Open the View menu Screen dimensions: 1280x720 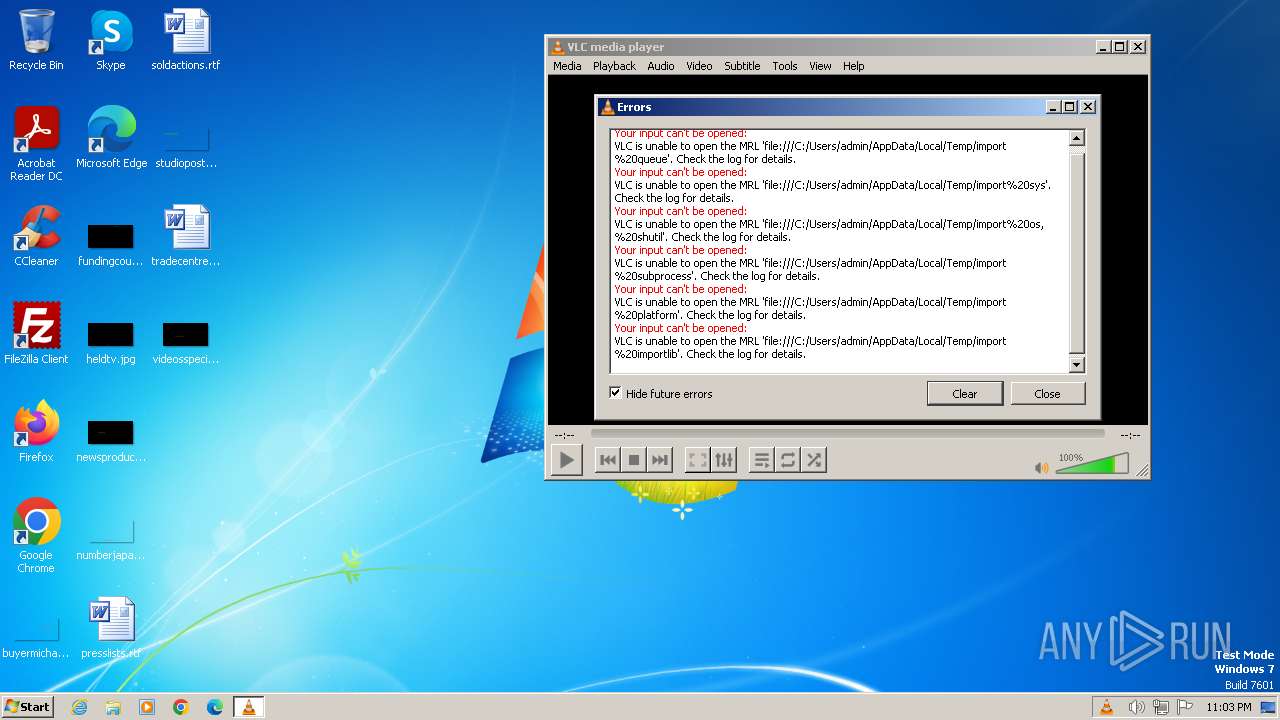tap(820, 66)
